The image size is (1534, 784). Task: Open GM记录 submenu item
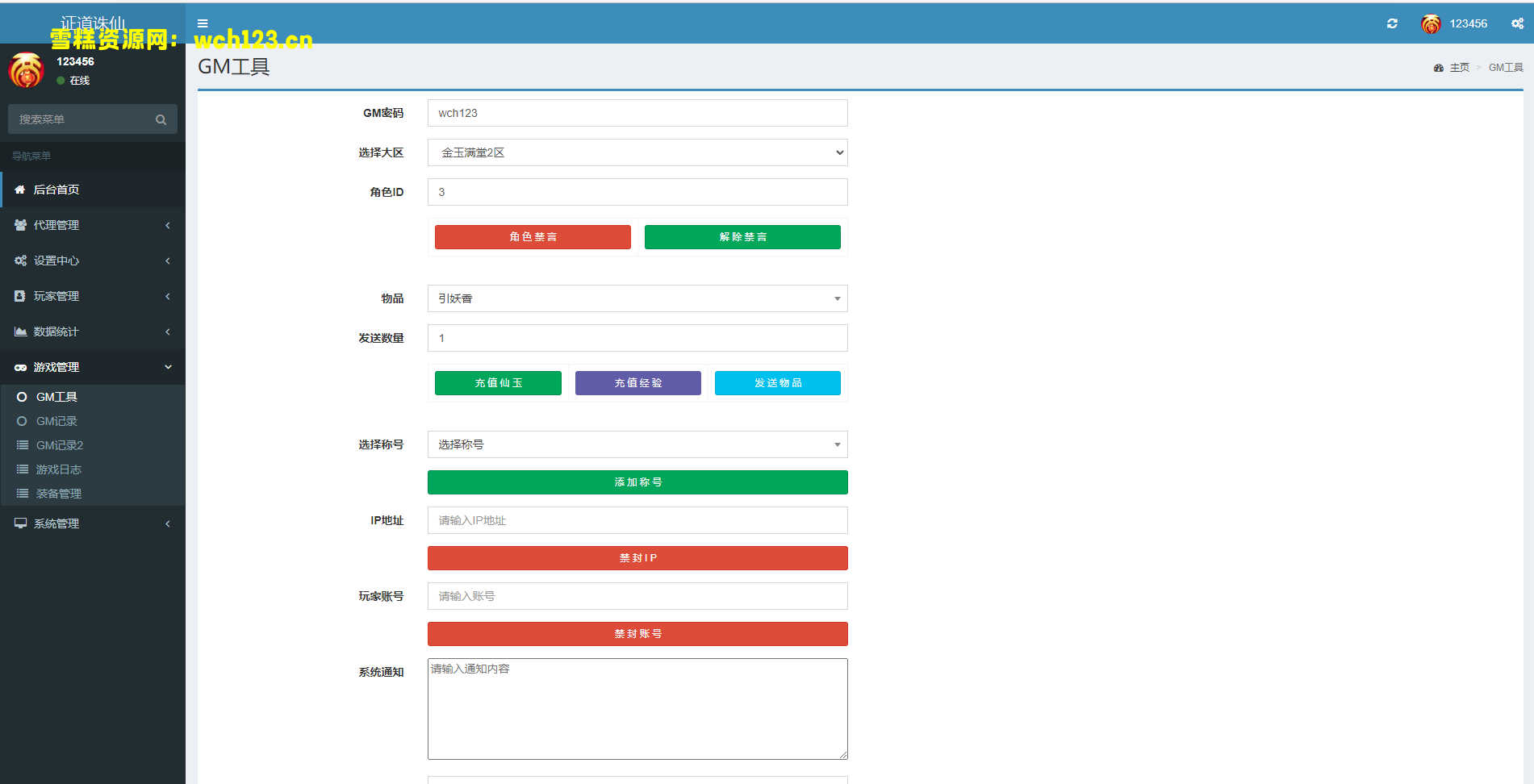(x=93, y=421)
